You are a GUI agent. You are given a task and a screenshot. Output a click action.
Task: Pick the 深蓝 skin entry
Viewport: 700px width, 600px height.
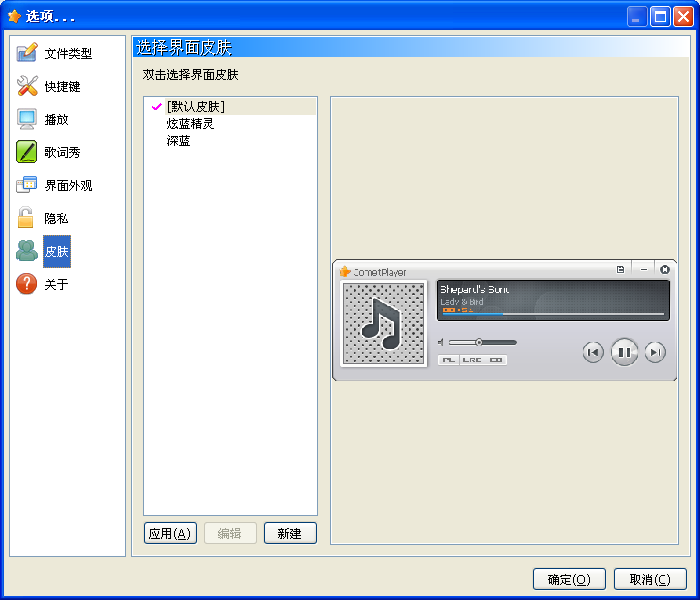179,141
